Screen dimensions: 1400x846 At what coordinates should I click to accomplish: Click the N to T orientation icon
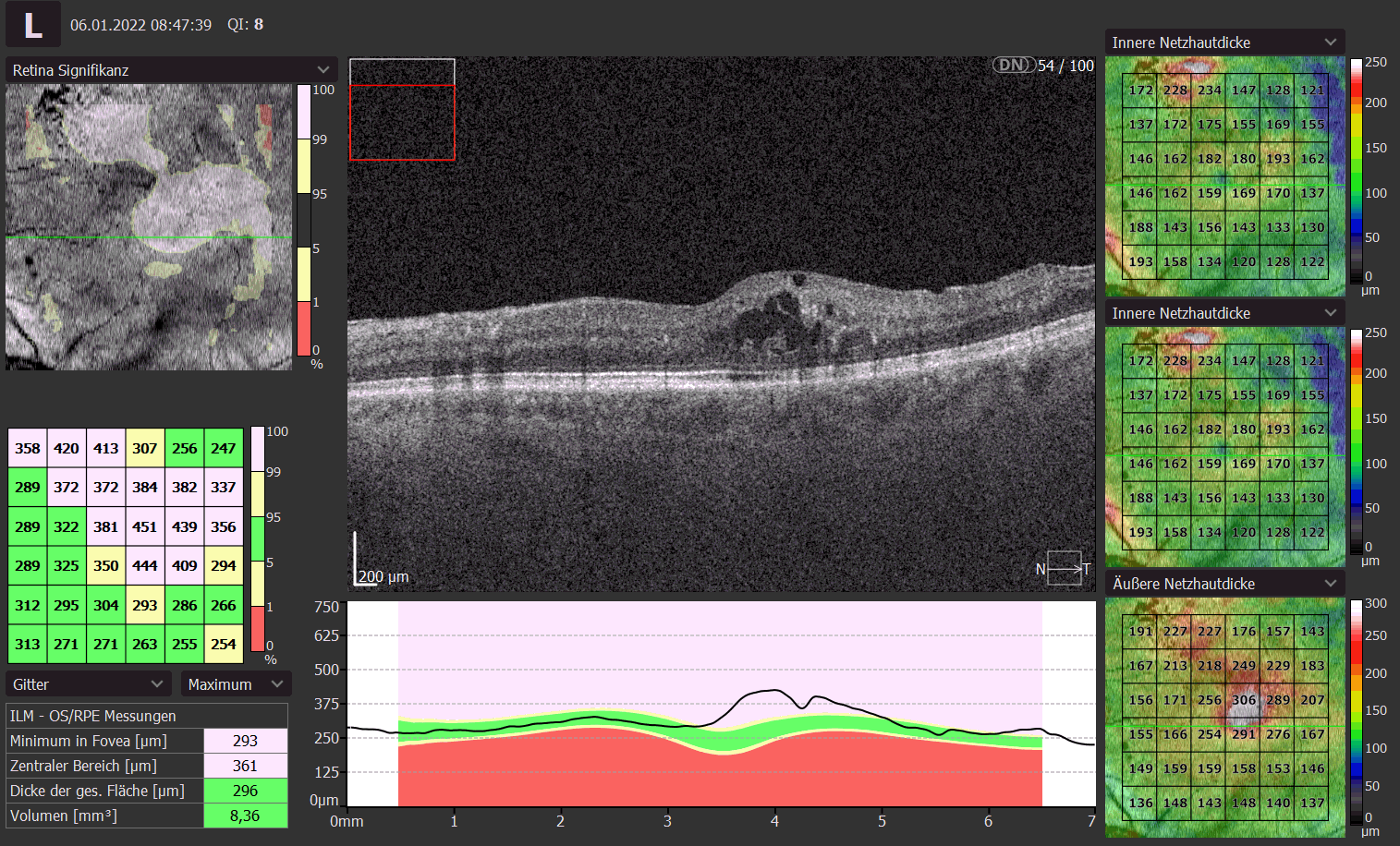[1064, 569]
